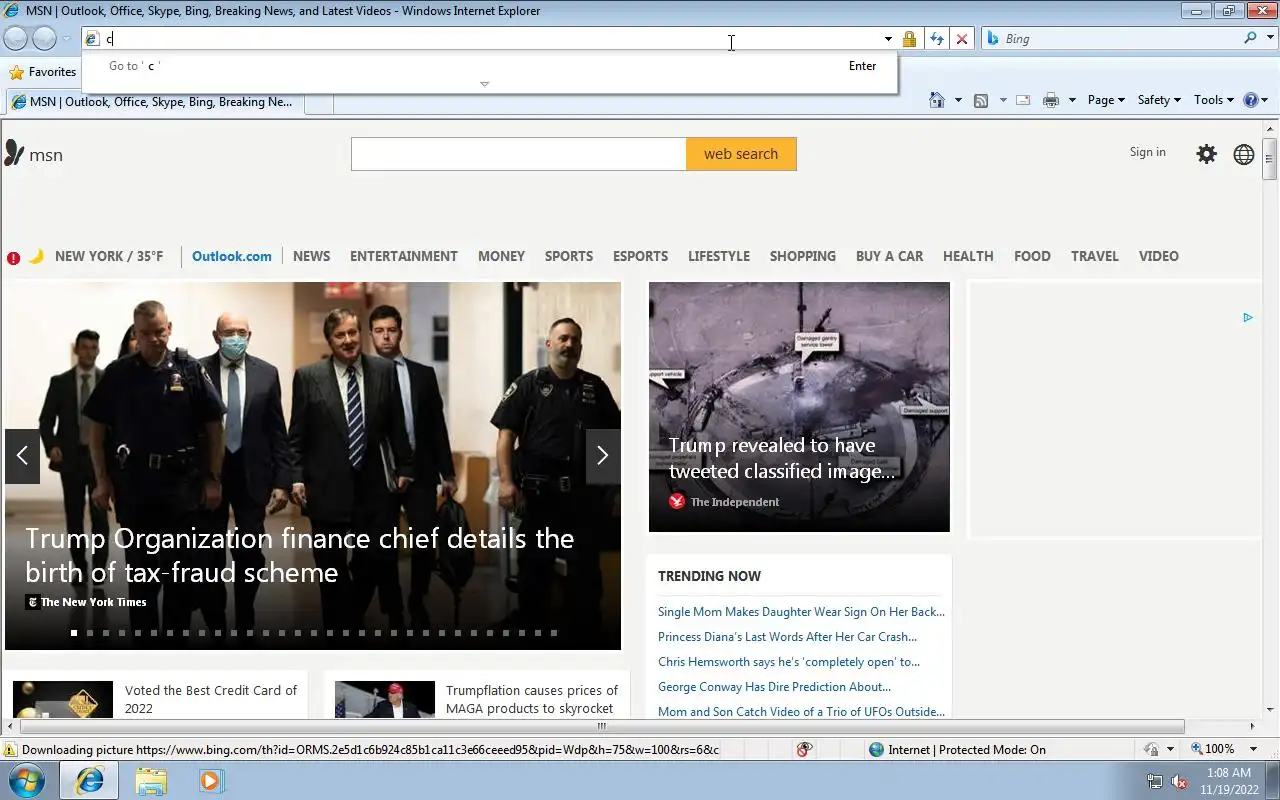The width and height of the screenshot is (1280, 800).
Task: Open a new blank tab
Action: pos(318,103)
